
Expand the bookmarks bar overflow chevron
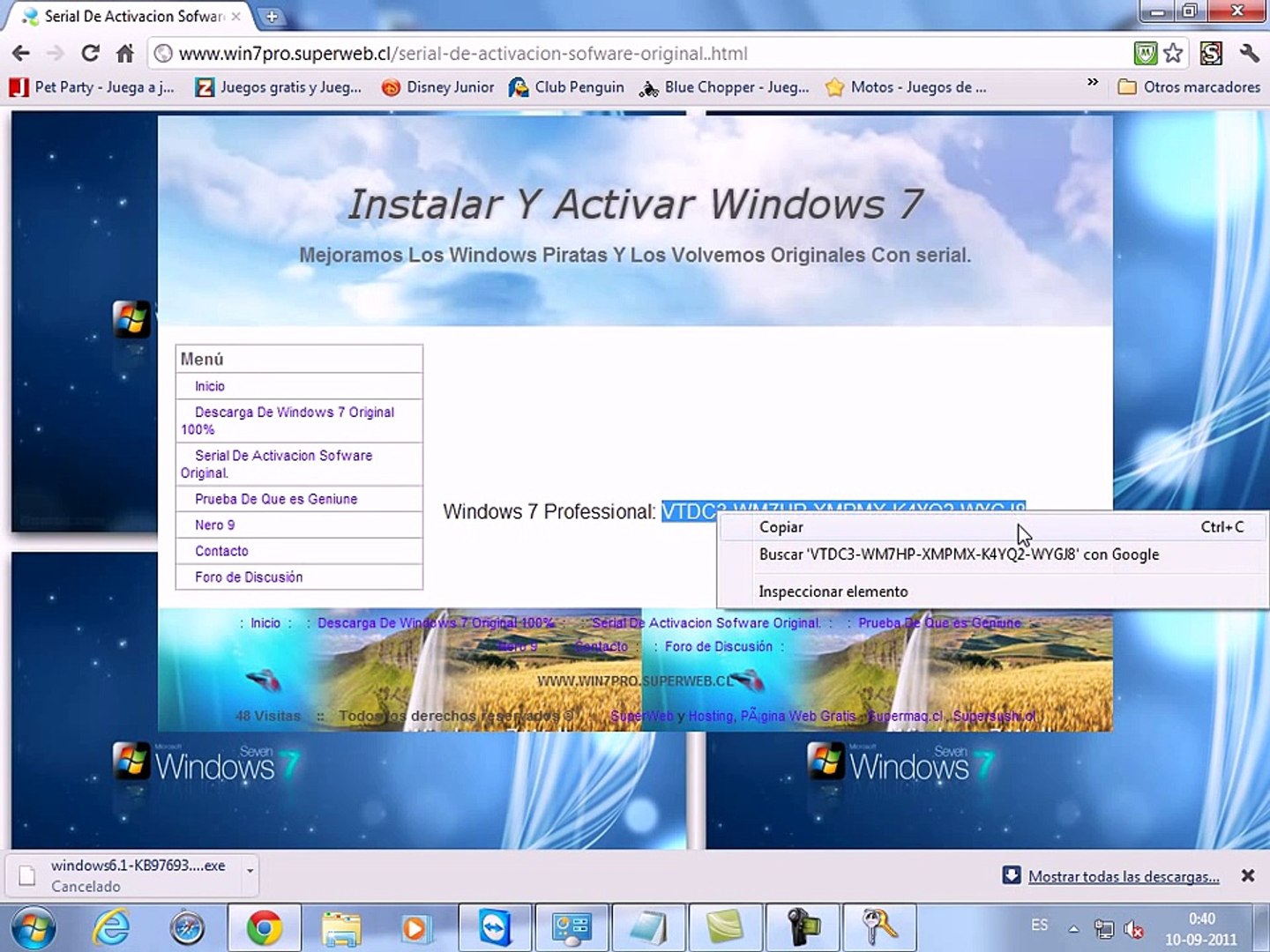click(1093, 83)
